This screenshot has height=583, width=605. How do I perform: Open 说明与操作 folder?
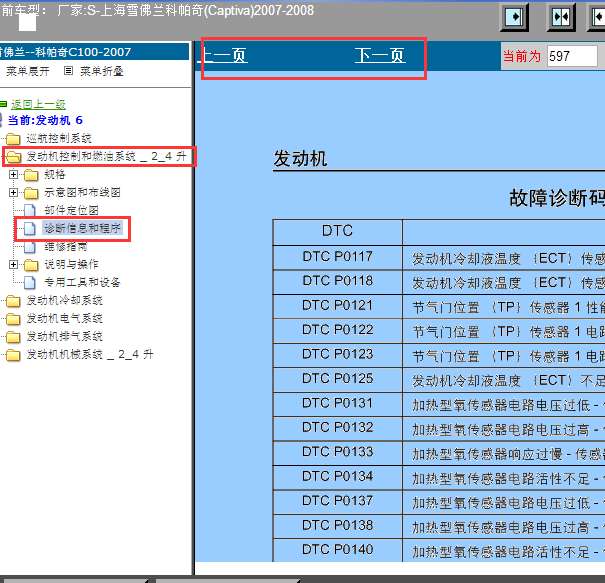[x=71, y=264]
